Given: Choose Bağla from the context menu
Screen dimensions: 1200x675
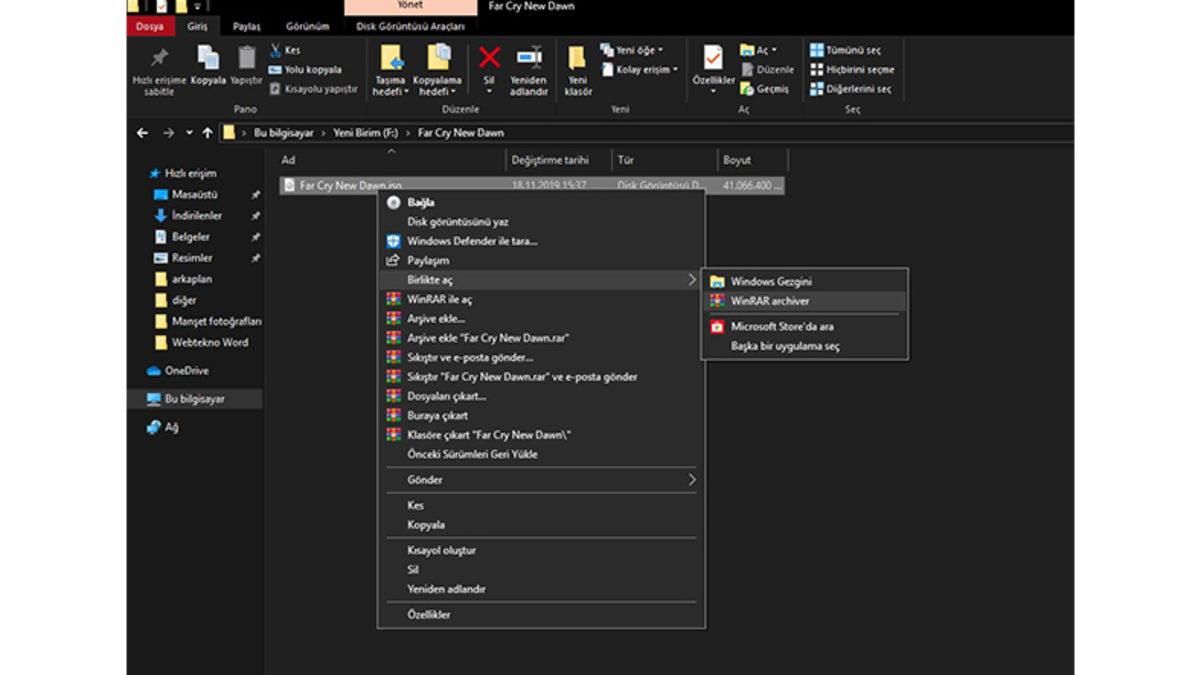Looking at the screenshot, I should 421,202.
